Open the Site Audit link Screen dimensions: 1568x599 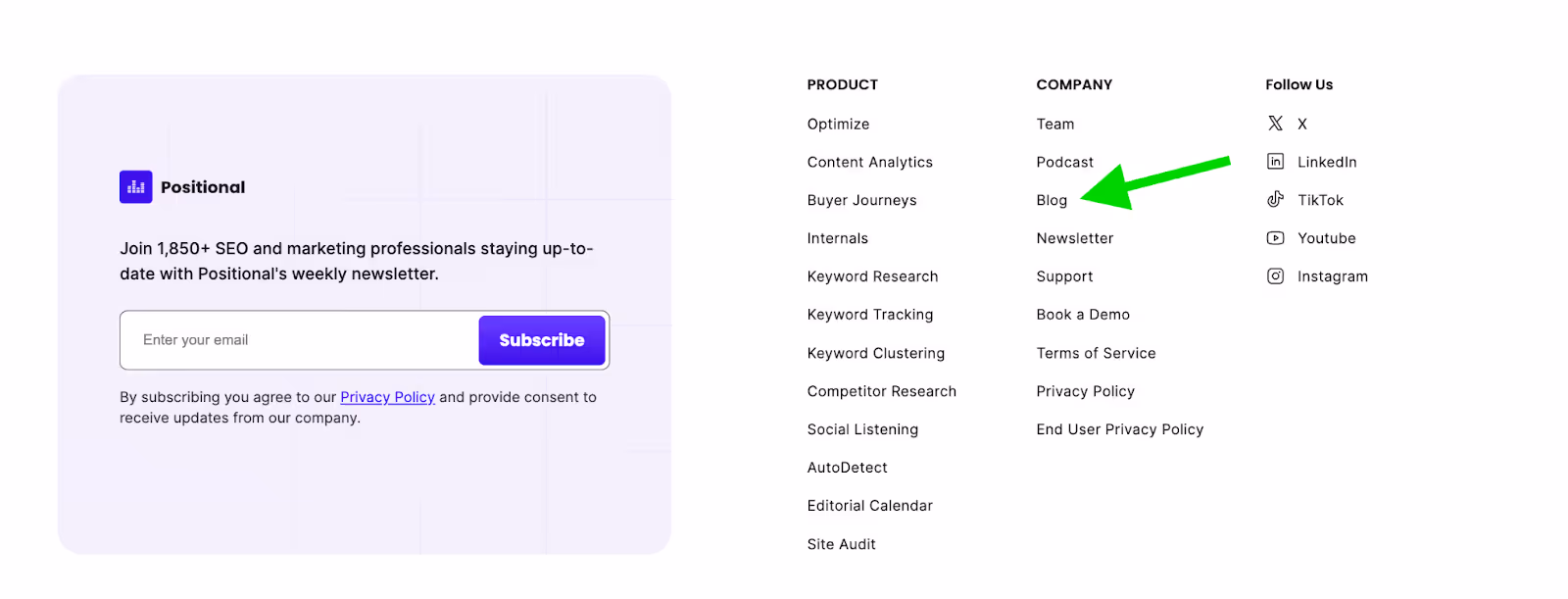[842, 544]
